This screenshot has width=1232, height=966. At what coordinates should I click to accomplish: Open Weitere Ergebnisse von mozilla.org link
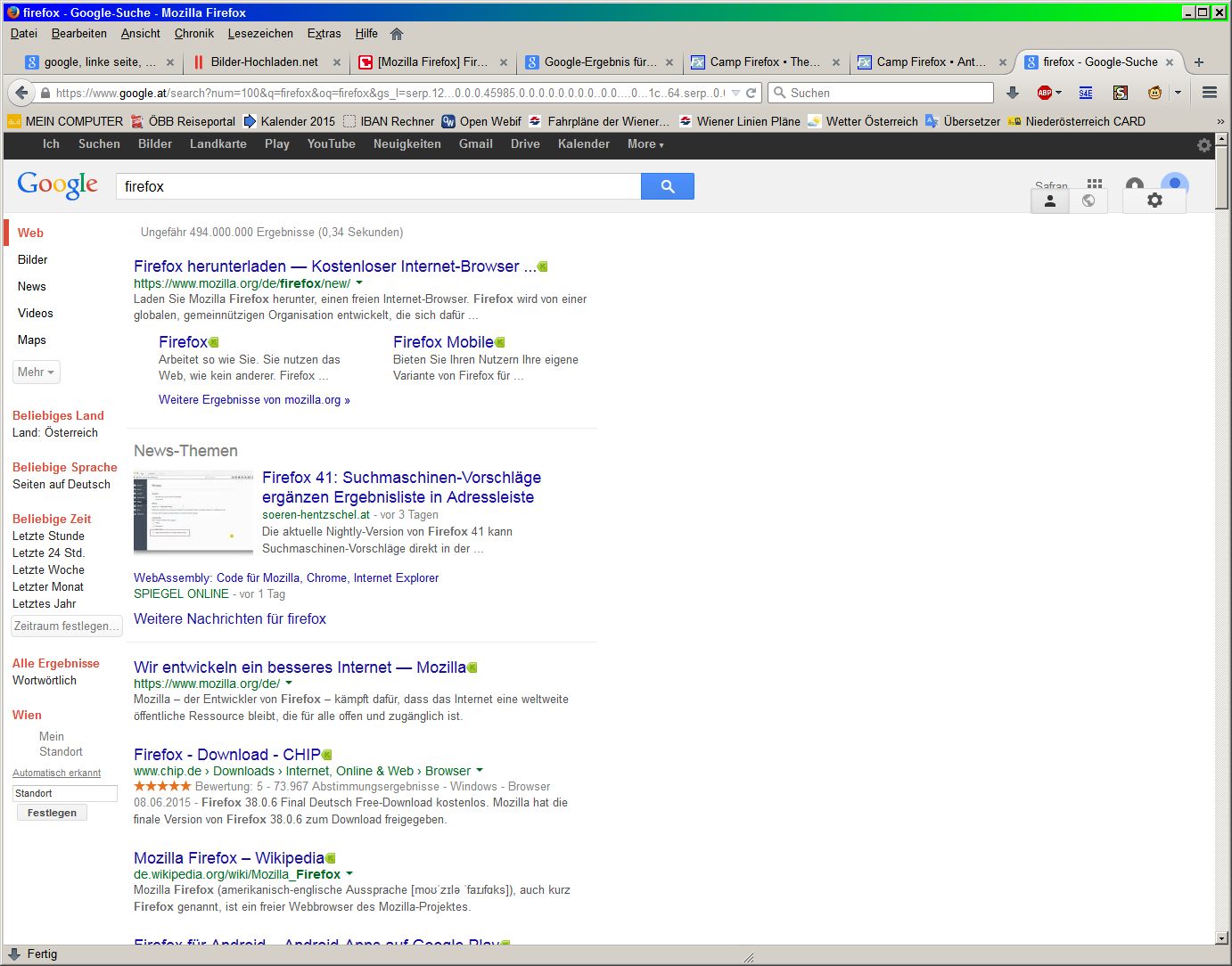click(x=254, y=400)
